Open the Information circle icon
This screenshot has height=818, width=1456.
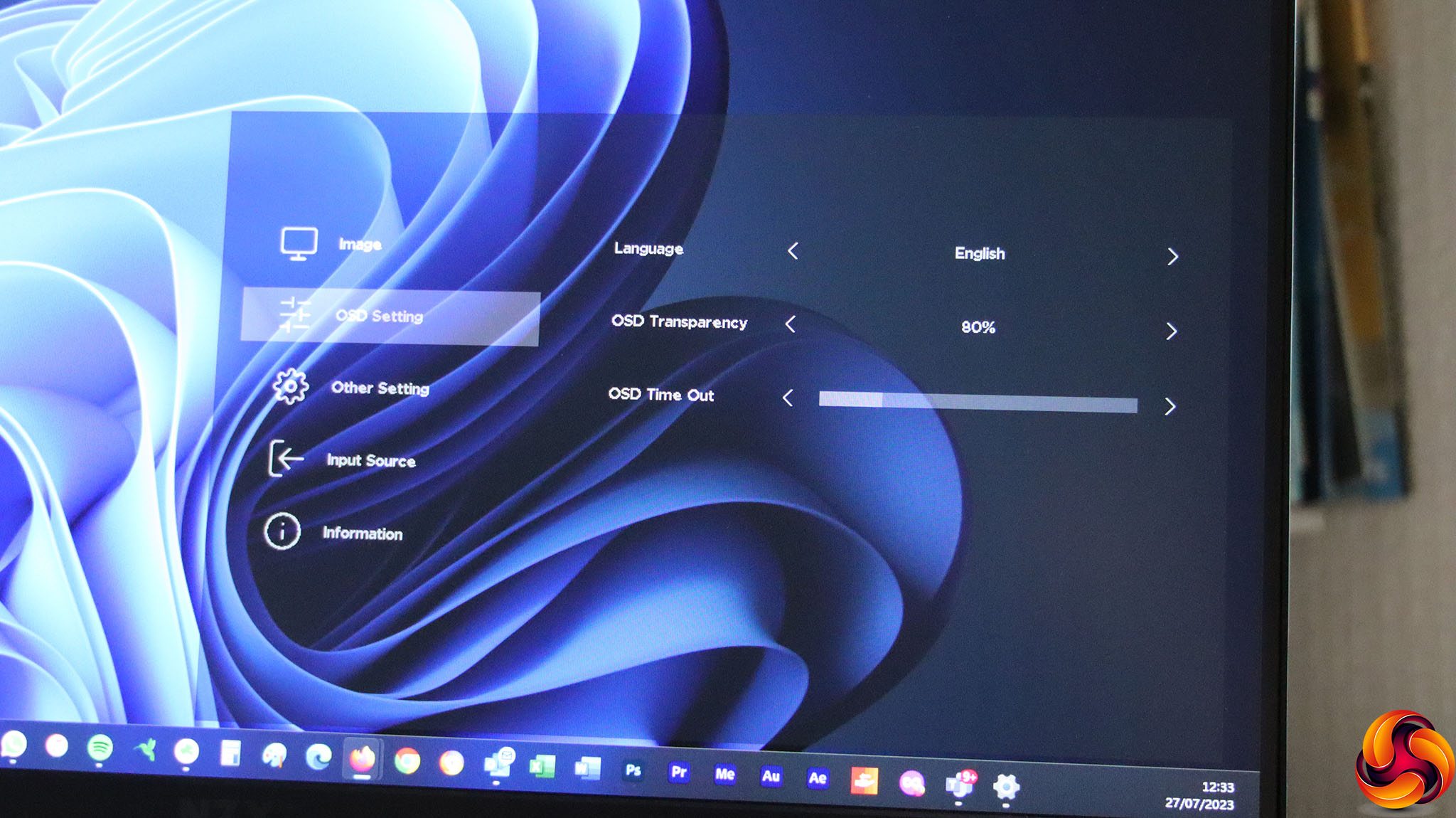pyautogui.click(x=282, y=531)
